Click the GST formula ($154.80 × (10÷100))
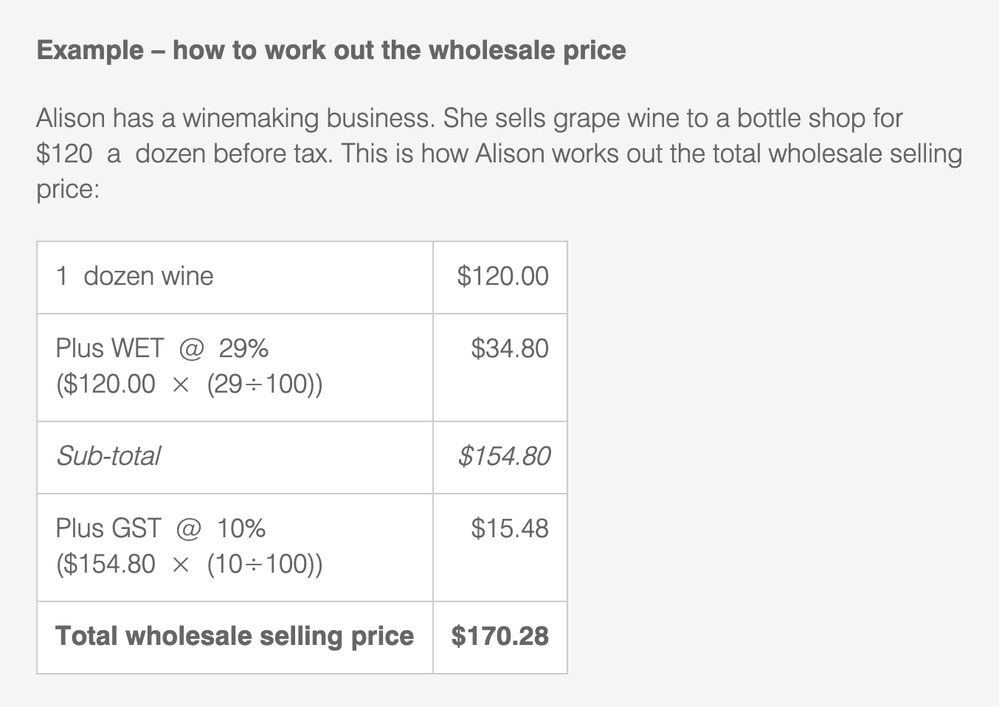 pos(189,565)
